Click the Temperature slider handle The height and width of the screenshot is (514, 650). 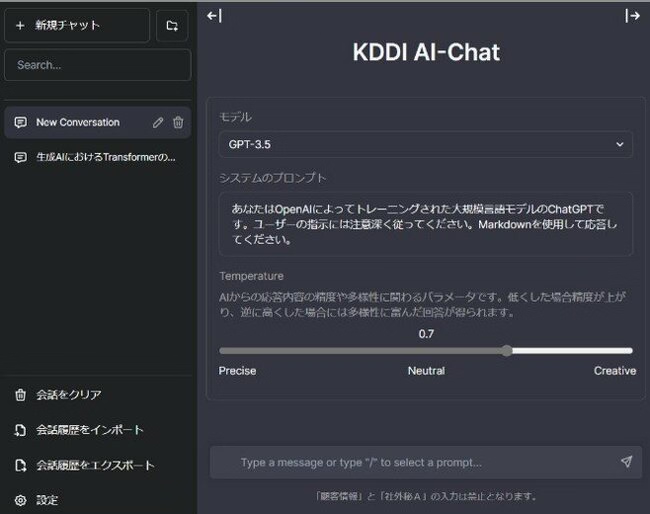point(507,351)
